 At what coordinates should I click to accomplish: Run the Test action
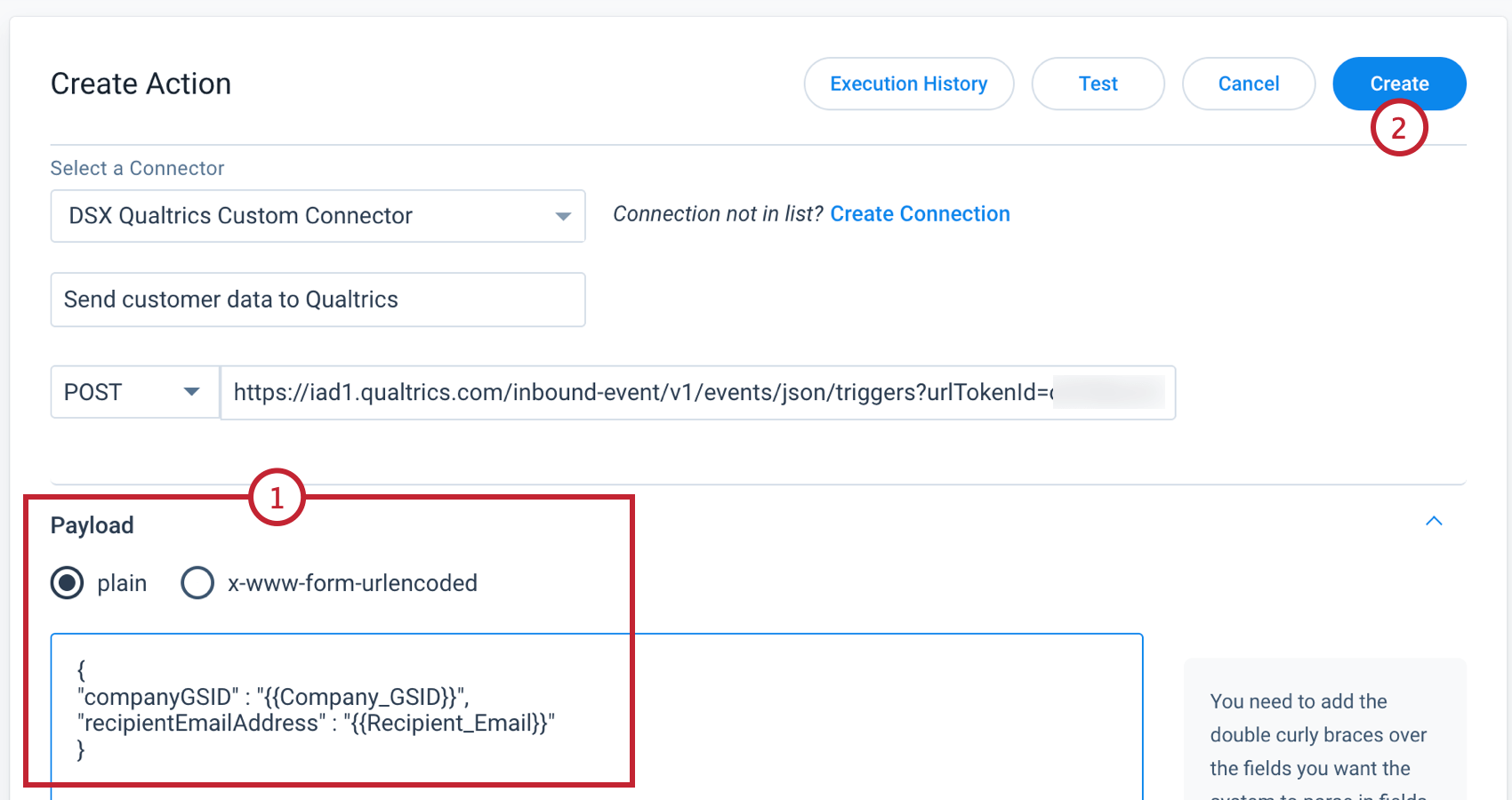(1098, 83)
